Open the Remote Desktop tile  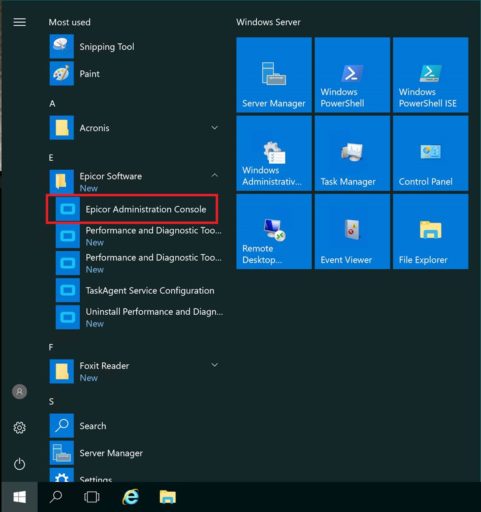coord(274,232)
